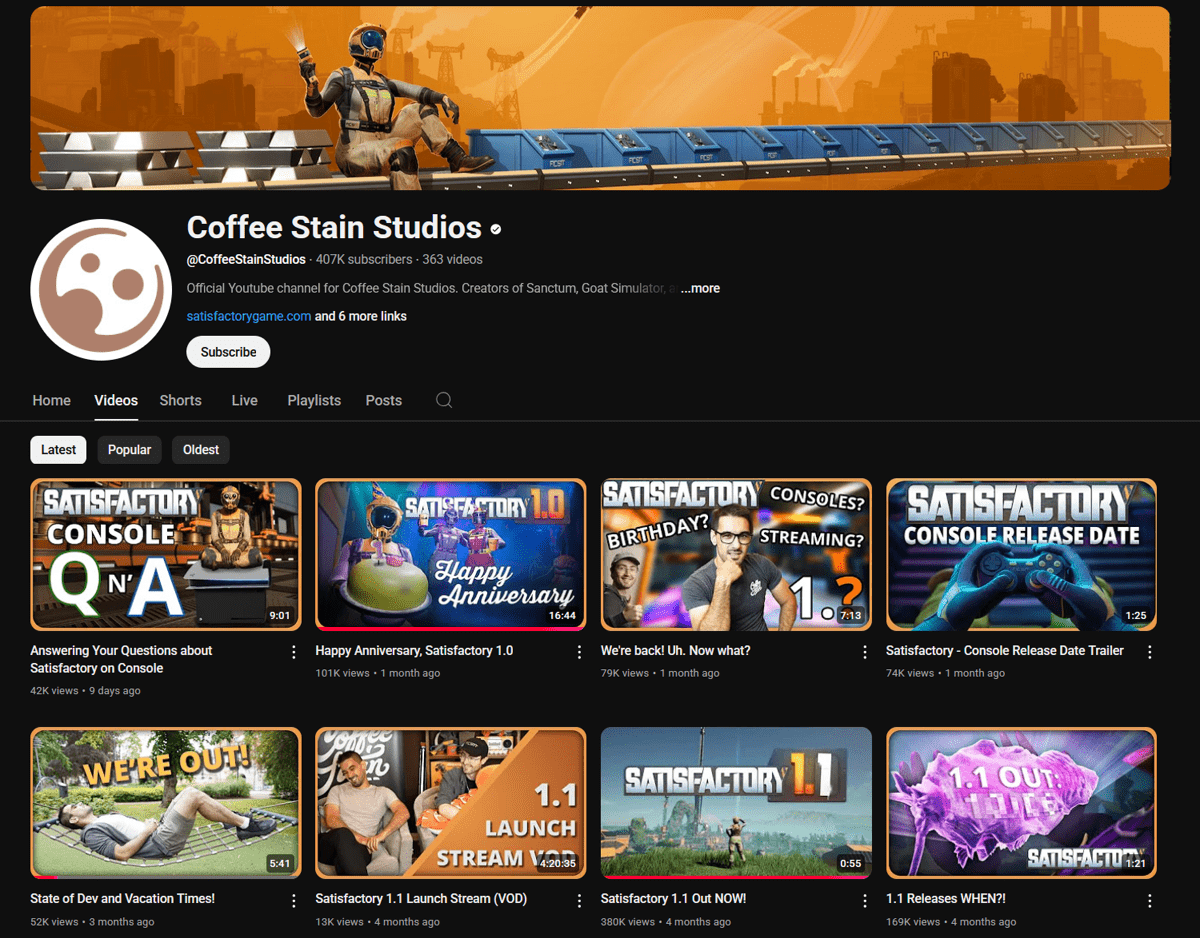Open three-dot menu for State of Dev video
The width and height of the screenshot is (1200, 938).
(294, 900)
